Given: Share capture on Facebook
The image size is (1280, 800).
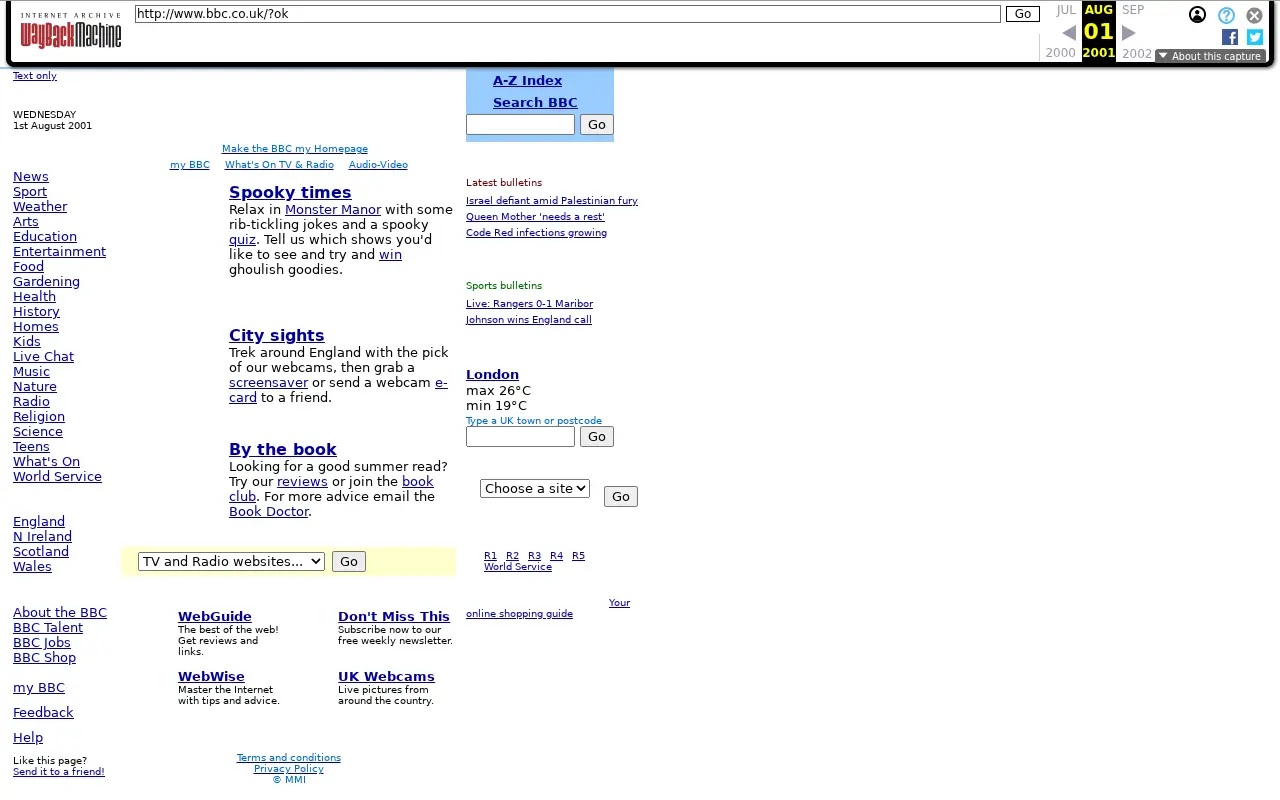Looking at the screenshot, I should pos(1230,37).
